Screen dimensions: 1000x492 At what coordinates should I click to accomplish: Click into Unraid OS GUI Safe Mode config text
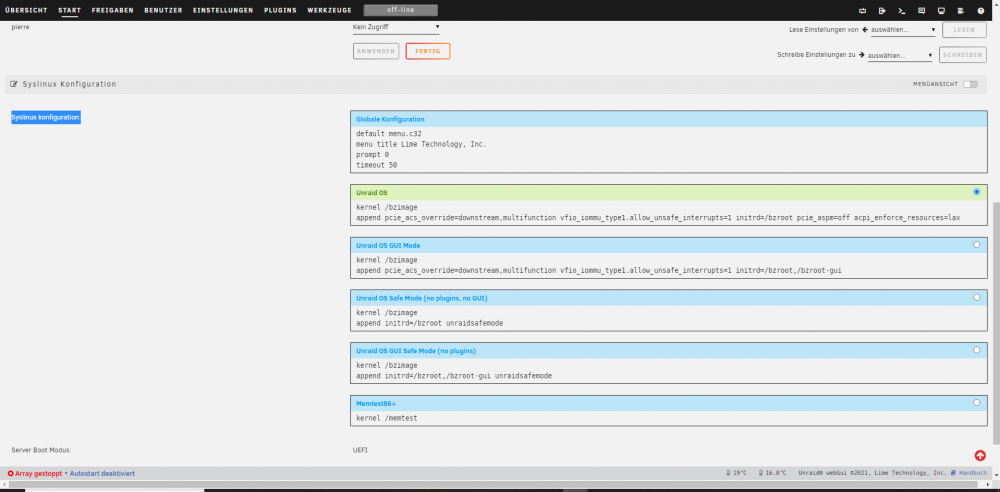[x=668, y=371]
